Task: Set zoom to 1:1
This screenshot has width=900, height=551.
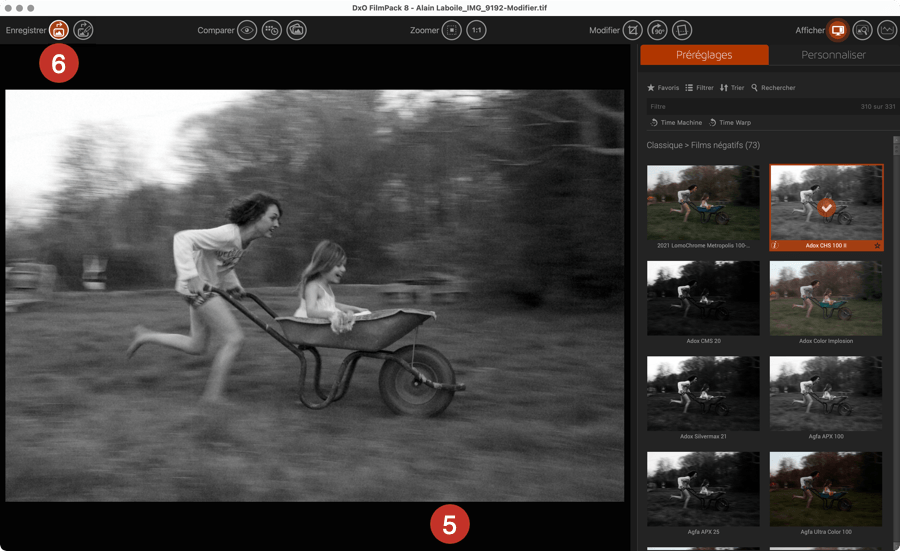Action: click(x=477, y=30)
